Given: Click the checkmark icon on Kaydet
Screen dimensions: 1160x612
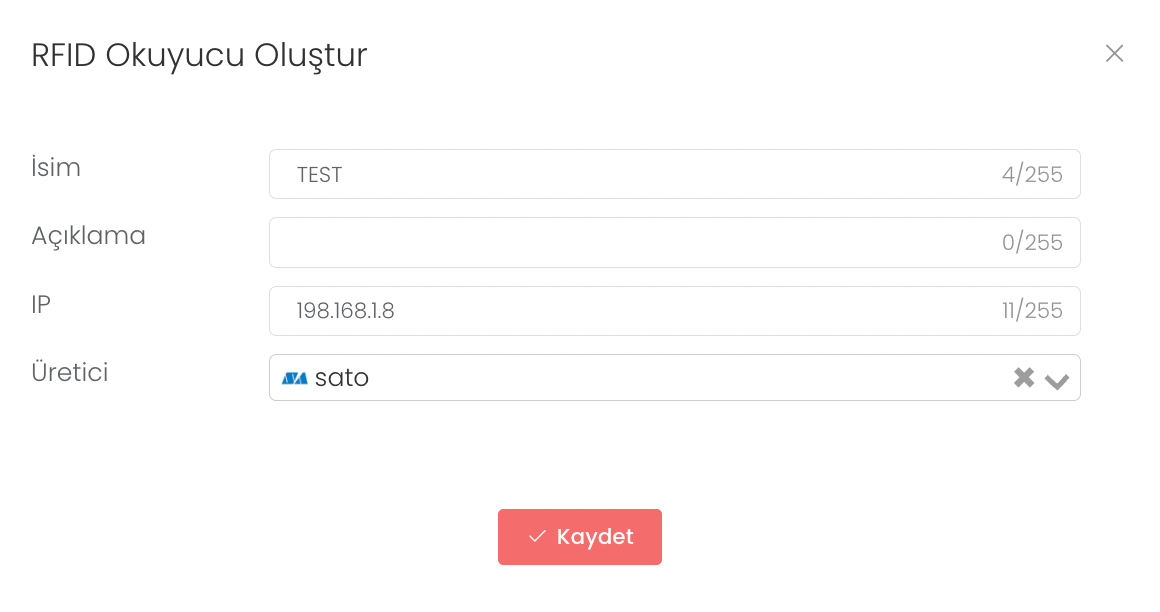Looking at the screenshot, I should click(537, 537).
